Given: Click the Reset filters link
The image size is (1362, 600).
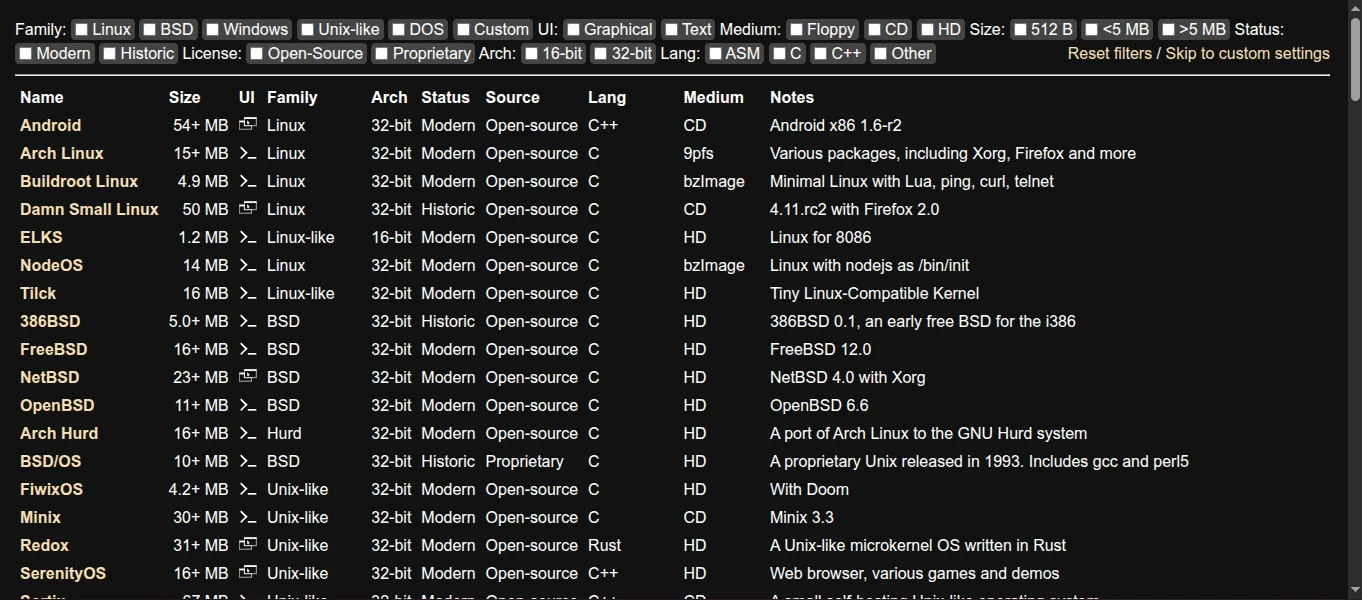Looking at the screenshot, I should click(x=1109, y=53).
